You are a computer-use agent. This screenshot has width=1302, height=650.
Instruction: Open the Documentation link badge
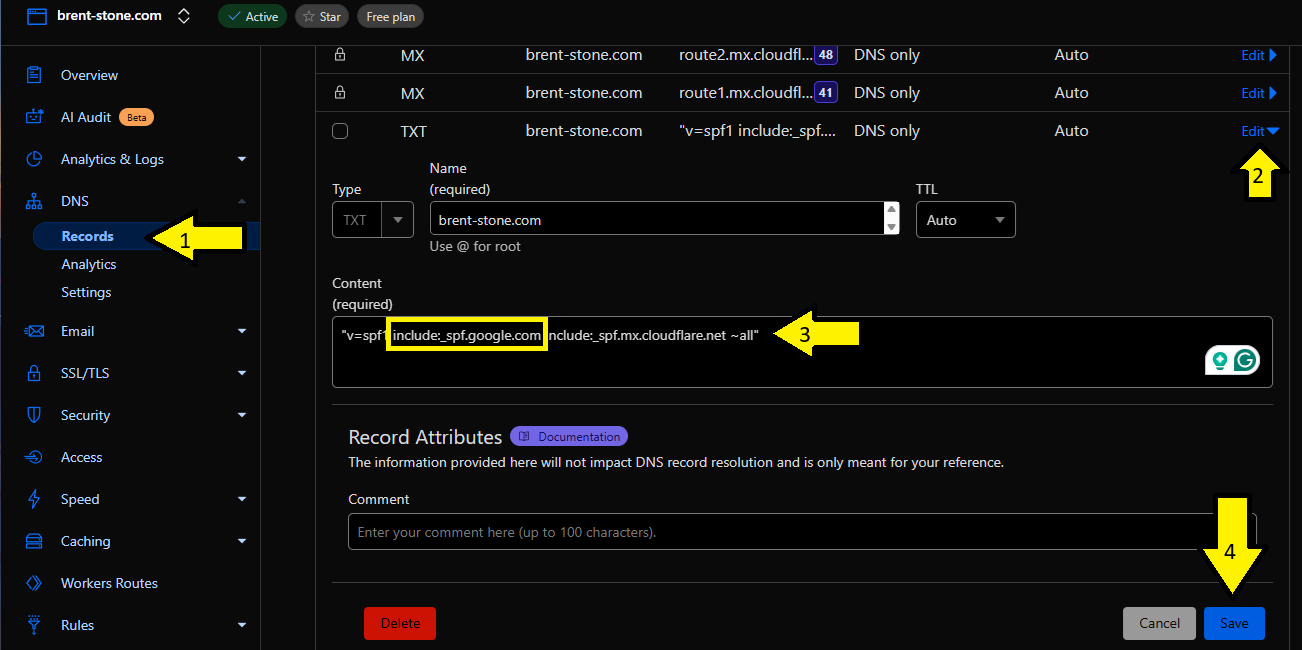(569, 437)
